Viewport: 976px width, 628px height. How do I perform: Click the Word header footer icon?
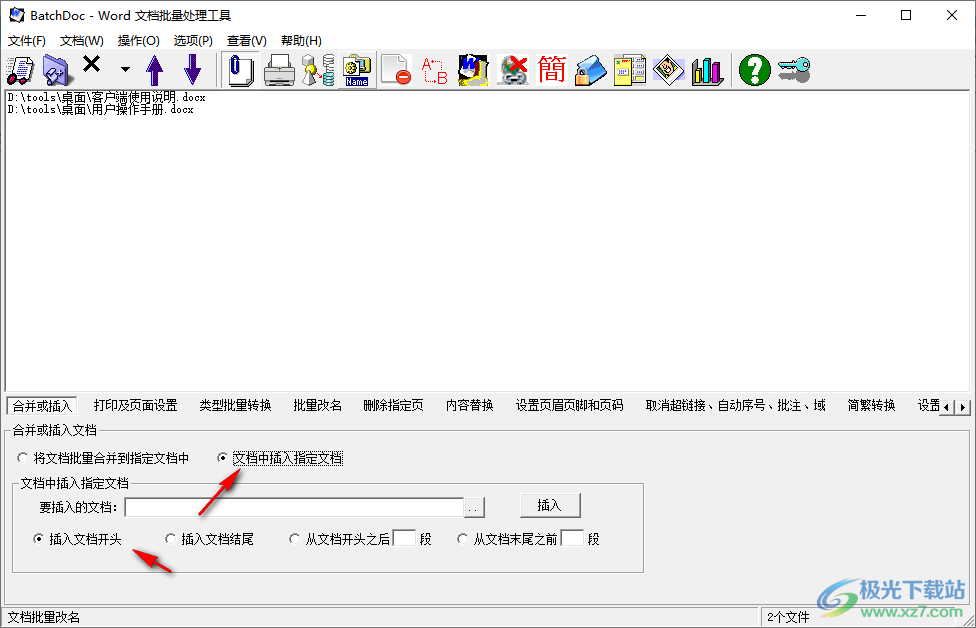473,70
